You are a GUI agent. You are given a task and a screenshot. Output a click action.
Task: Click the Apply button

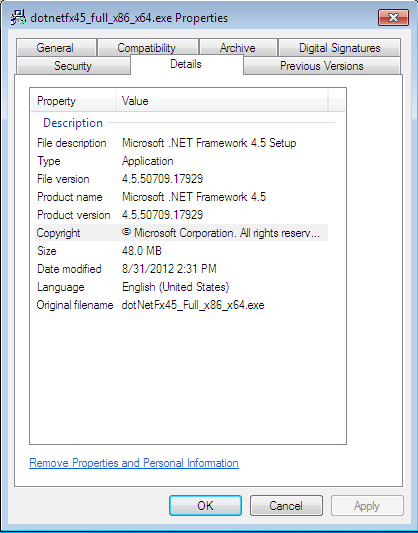(367, 505)
